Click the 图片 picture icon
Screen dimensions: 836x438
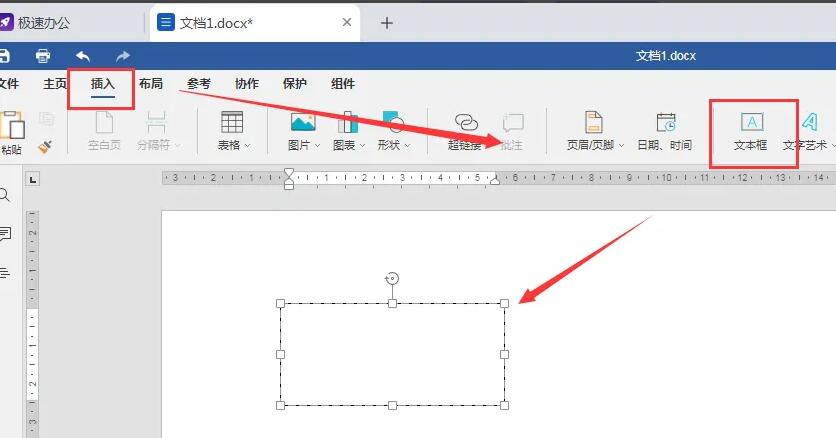pos(303,122)
